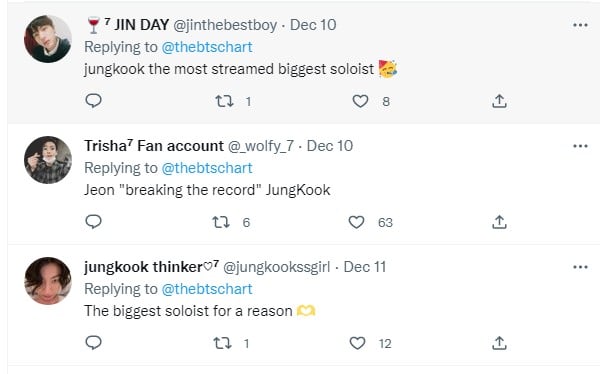Open more options on JIN DAY tweet
Screen dimensions: 600x374
pyautogui.click(x=580, y=25)
